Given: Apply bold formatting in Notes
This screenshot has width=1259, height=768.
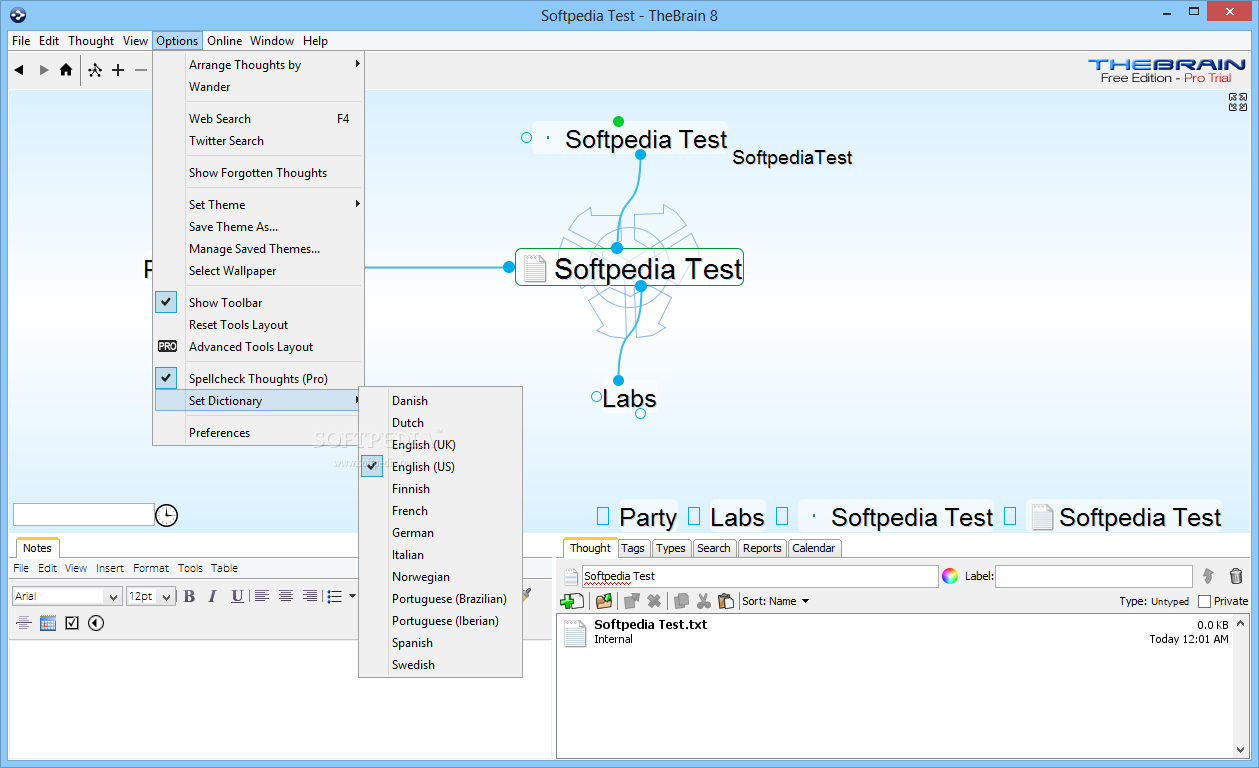Looking at the screenshot, I should 189,596.
